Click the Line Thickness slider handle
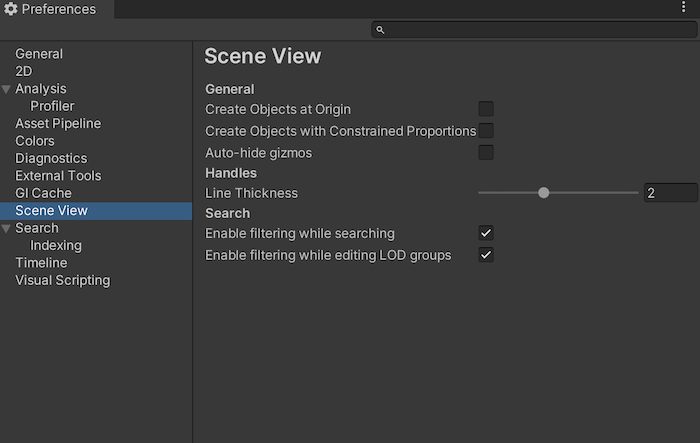The image size is (700, 443). pyautogui.click(x=544, y=193)
